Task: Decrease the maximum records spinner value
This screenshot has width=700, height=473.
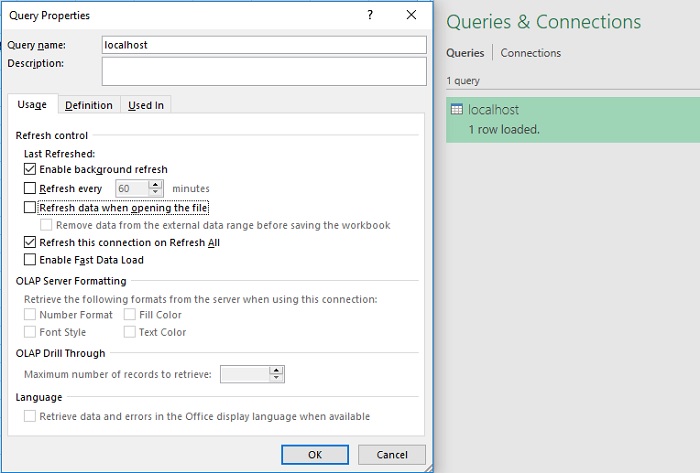Action: click(277, 378)
